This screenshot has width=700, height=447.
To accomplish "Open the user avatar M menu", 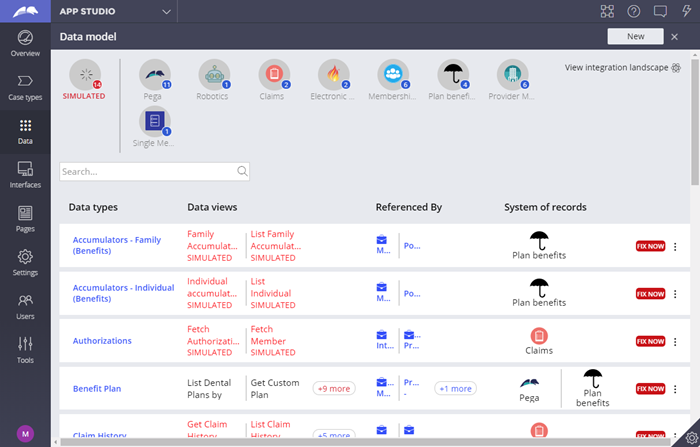I will click(x=25, y=434).
